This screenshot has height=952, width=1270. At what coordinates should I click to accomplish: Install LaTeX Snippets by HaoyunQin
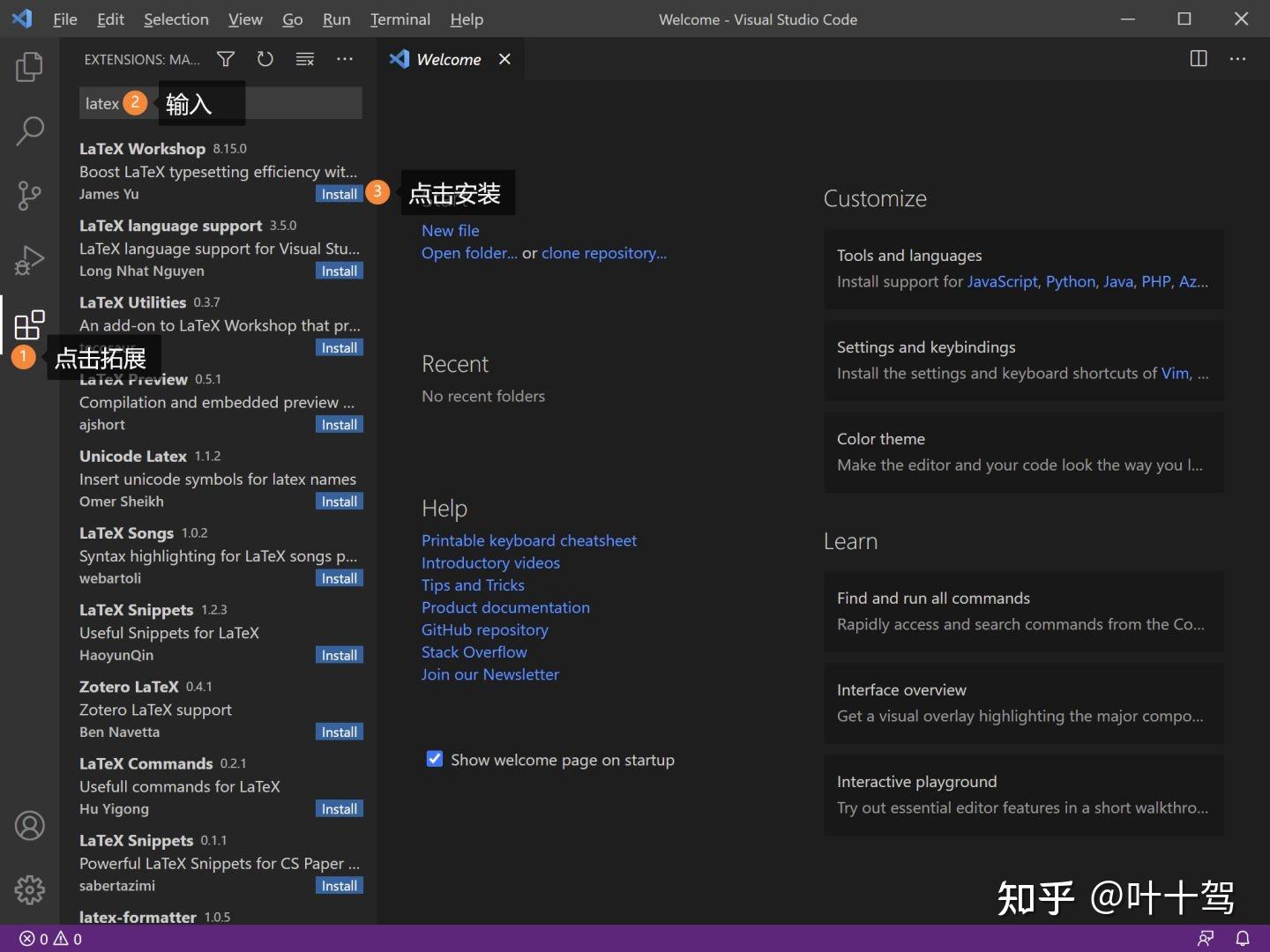click(x=340, y=655)
